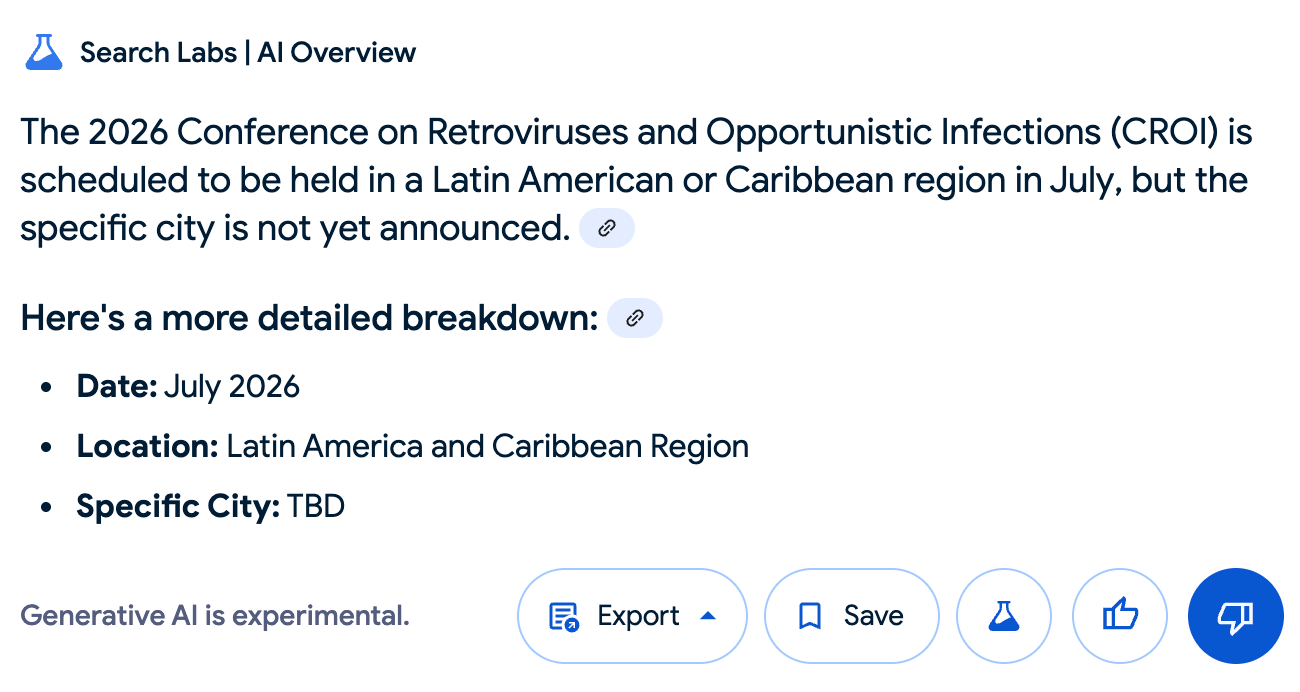
Task: Click the Export document icon
Action: pyautogui.click(x=564, y=616)
